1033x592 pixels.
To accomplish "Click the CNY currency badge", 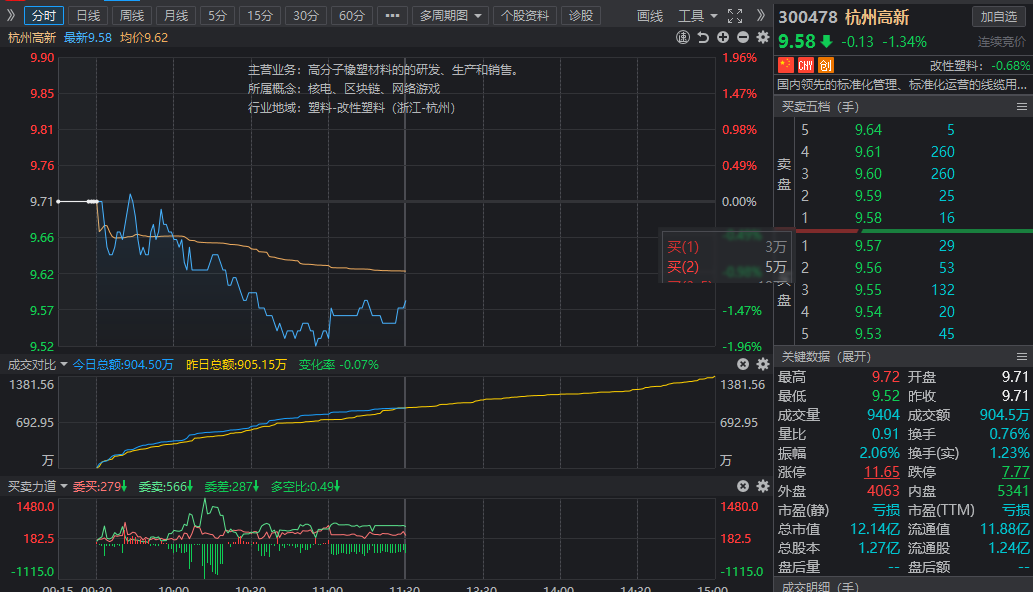I will point(805,65).
